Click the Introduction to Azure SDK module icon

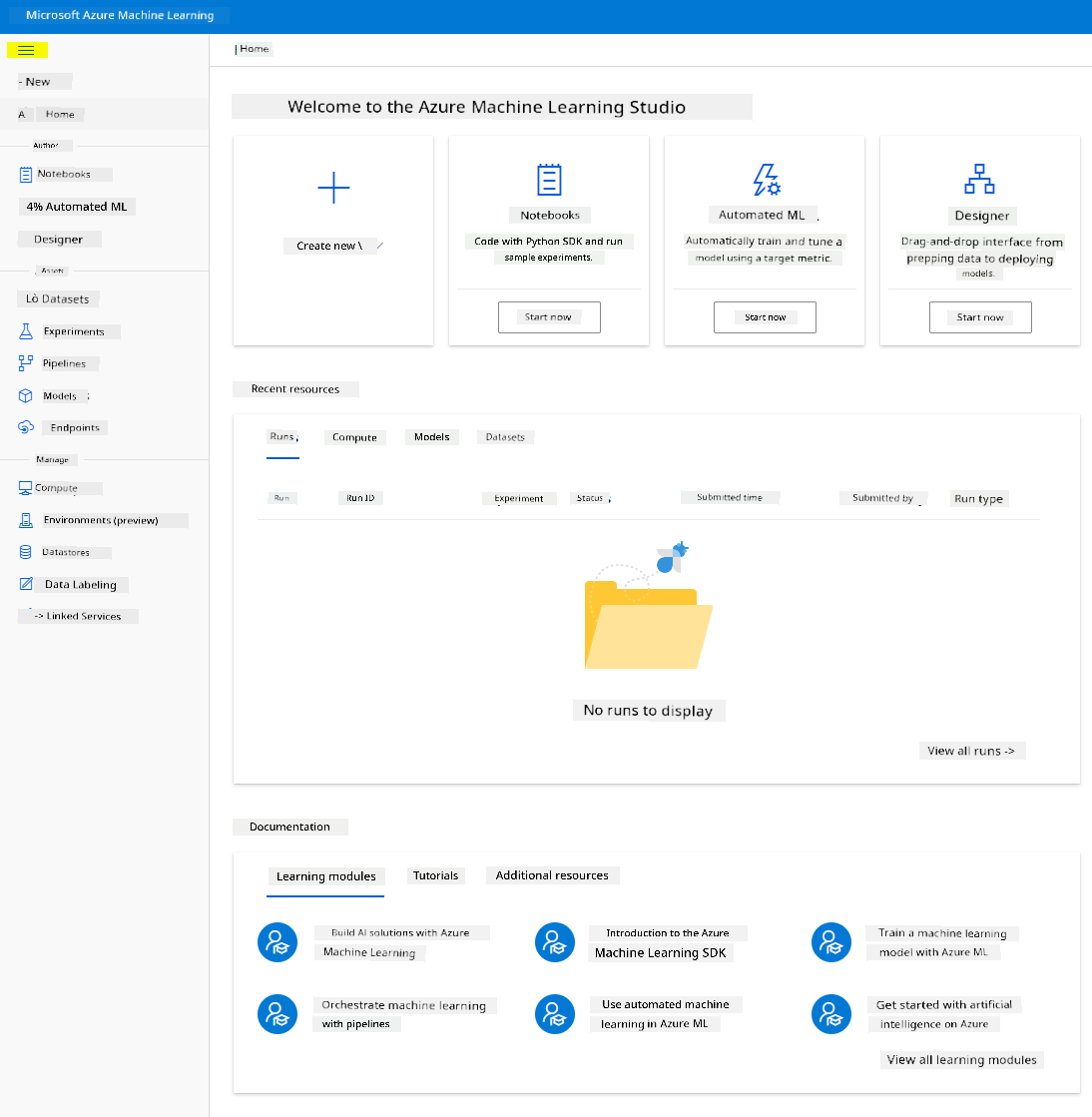tap(555, 941)
